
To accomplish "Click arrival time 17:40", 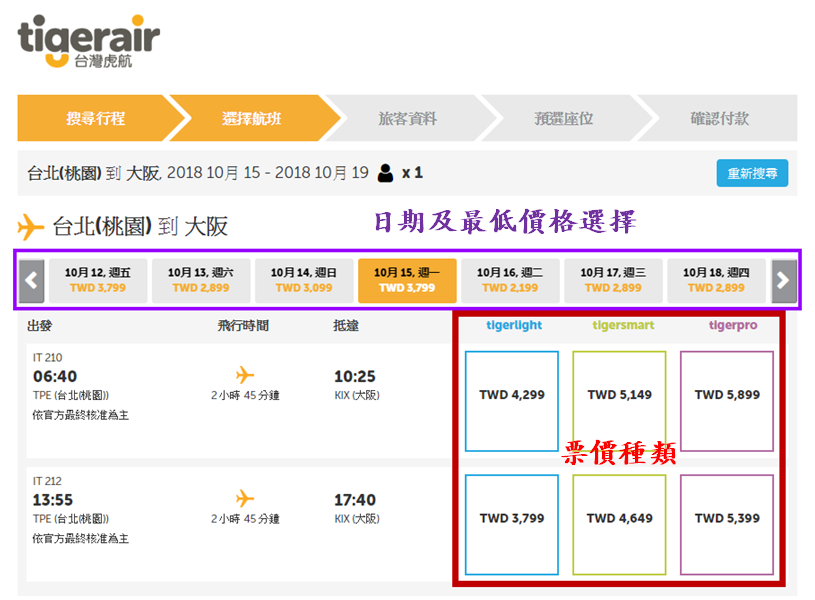I will (x=354, y=500).
